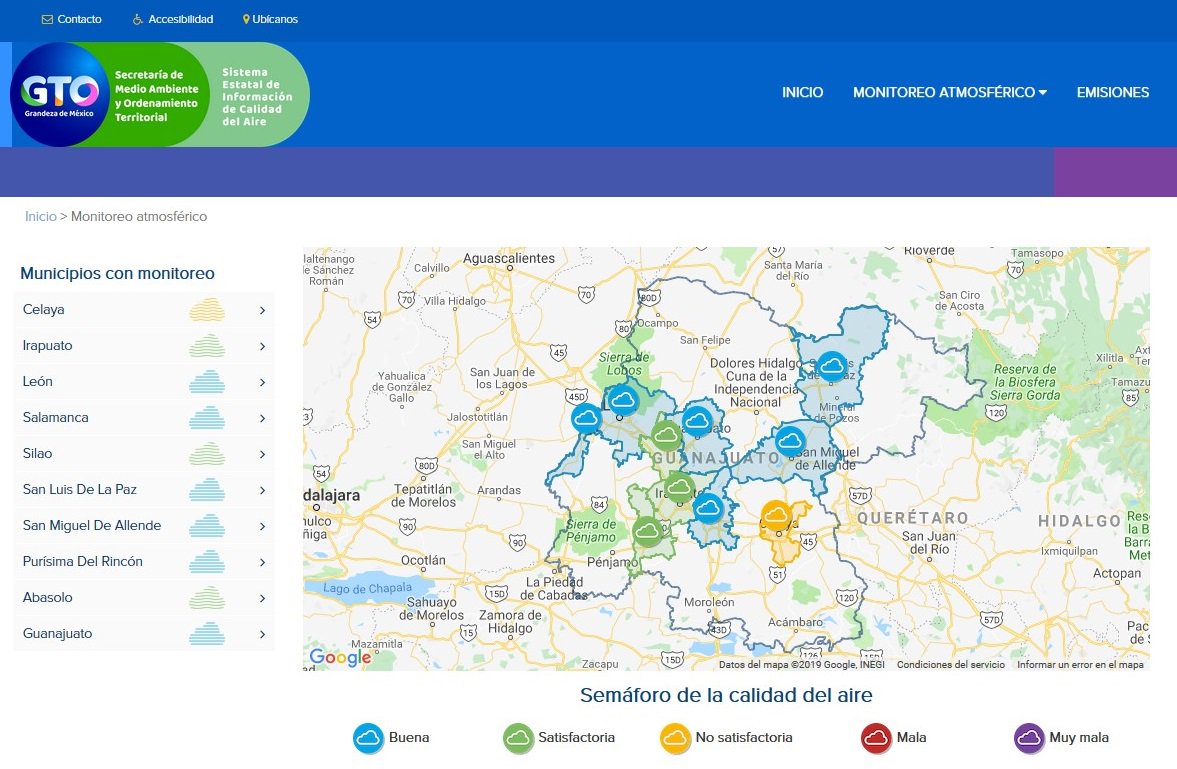Open Condiciones del servicio map link

coord(950,665)
